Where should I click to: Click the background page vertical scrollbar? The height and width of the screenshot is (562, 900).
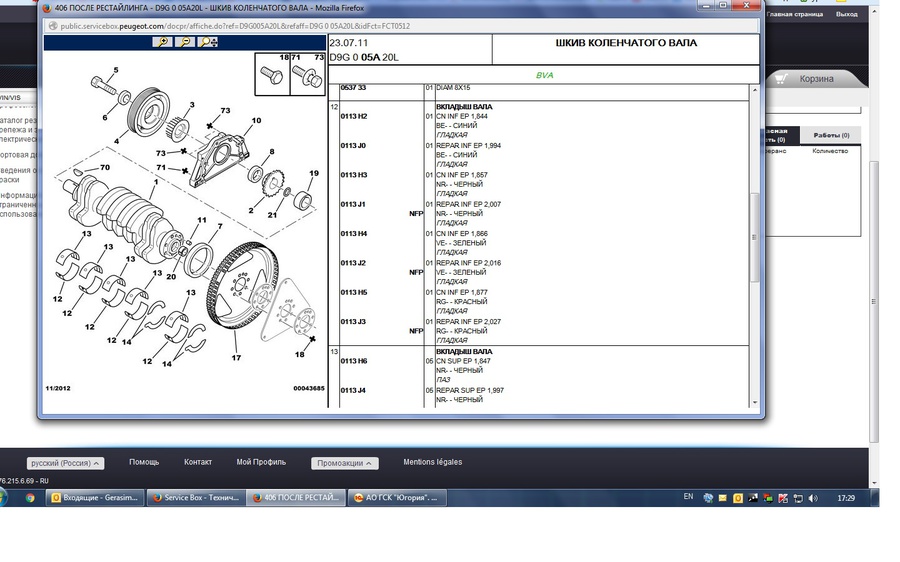874,301
